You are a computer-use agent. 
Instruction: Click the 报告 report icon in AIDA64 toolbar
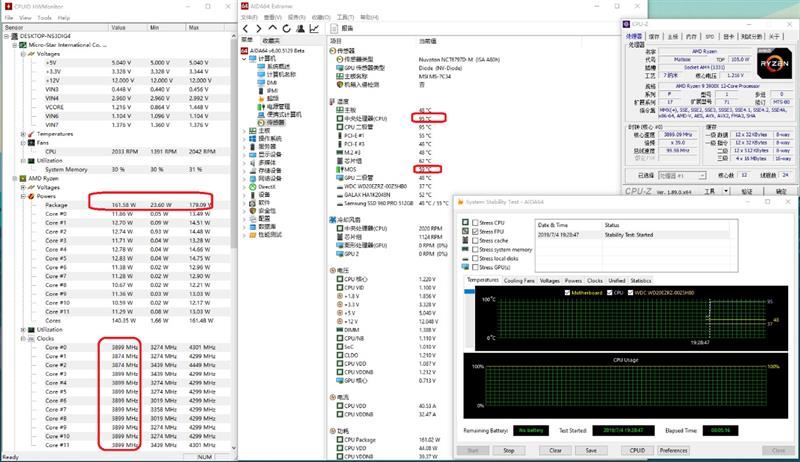334,29
